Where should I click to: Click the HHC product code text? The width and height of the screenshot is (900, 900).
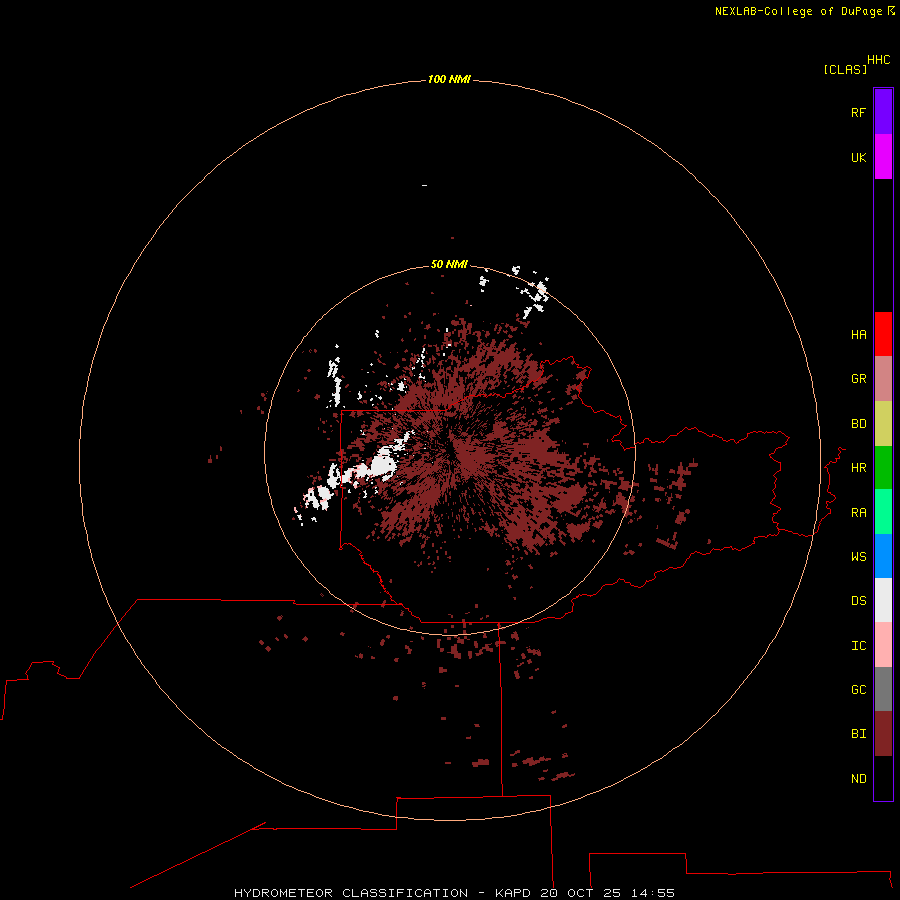click(879, 60)
